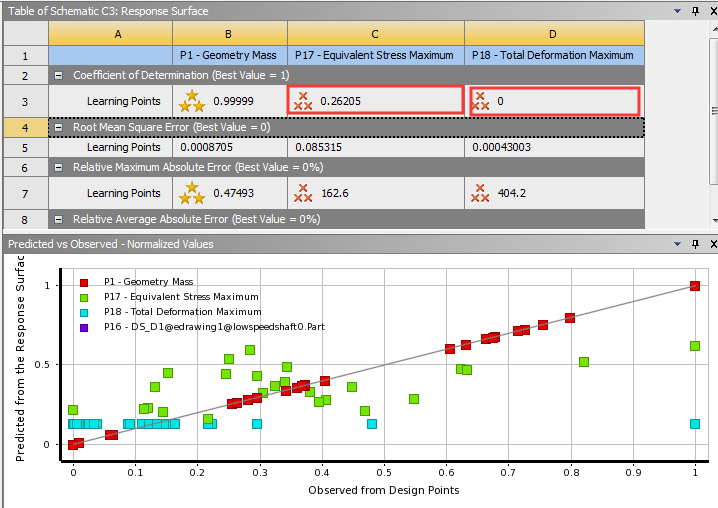This screenshot has width=718, height=508.
Task: Open the table panel options dropdown arrow
Action: (x=678, y=10)
